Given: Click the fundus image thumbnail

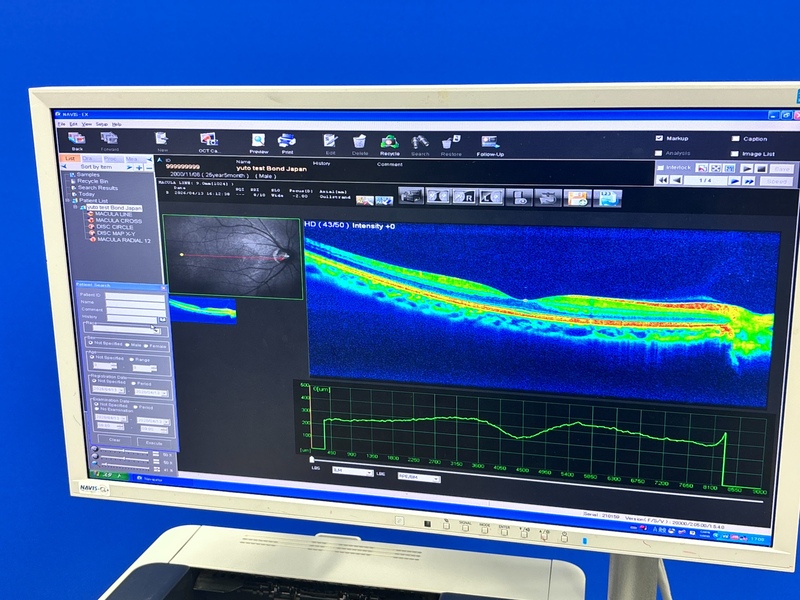Looking at the screenshot, I should 231,257.
